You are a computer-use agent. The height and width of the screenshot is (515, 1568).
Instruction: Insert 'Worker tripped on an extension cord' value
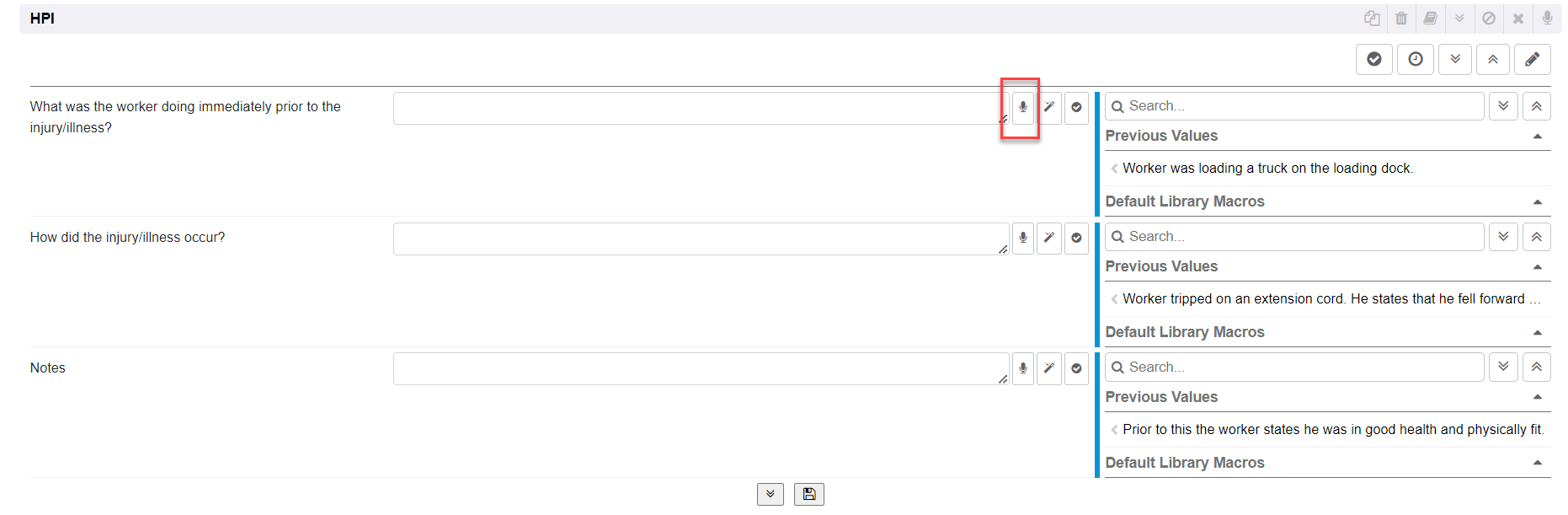(1323, 299)
